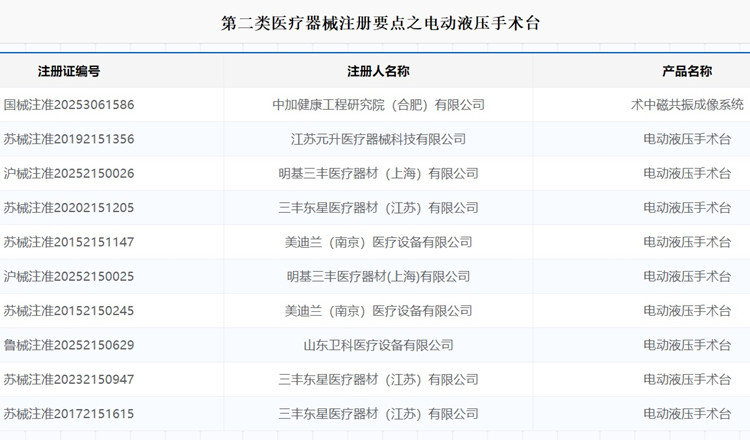Click product name 术中磁共振成像系统
Image resolution: width=750 pixels, height=440 pixels.
(x=687, y=105)
